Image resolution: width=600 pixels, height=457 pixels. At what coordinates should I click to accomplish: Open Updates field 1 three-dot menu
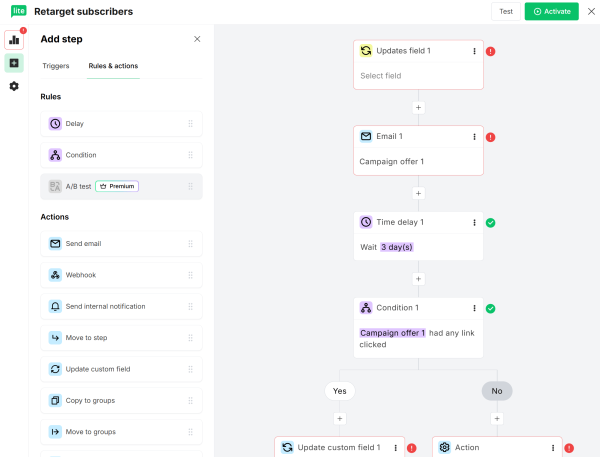tap(474, 51)
